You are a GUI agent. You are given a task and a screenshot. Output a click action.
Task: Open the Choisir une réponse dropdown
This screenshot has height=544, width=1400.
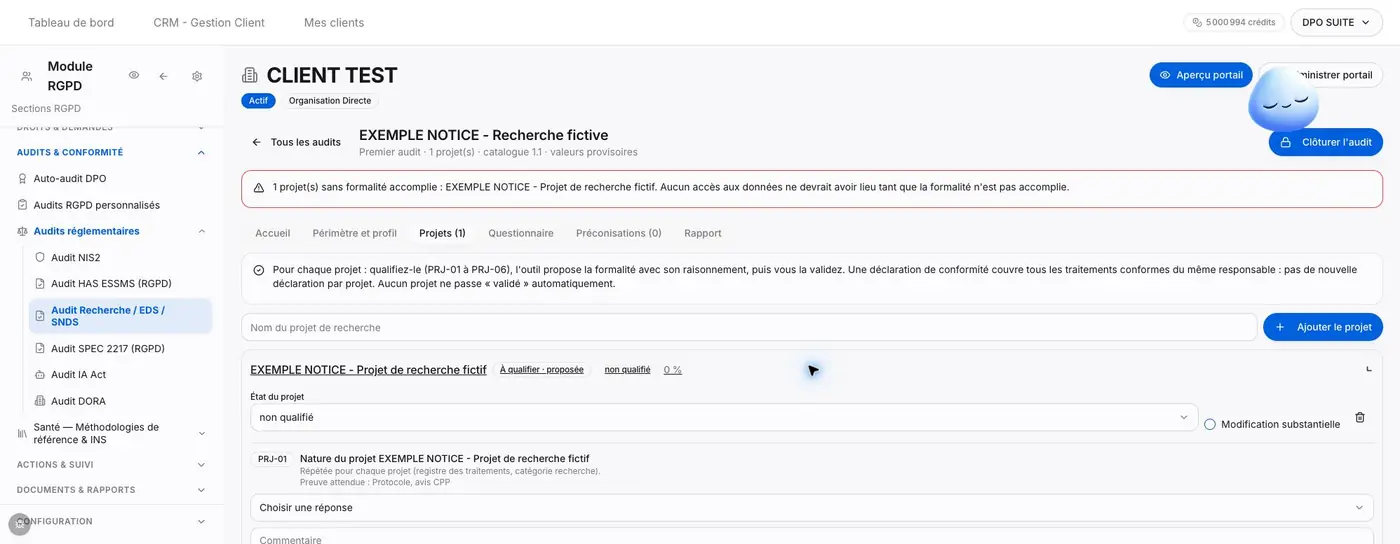(x=812, y=508)
